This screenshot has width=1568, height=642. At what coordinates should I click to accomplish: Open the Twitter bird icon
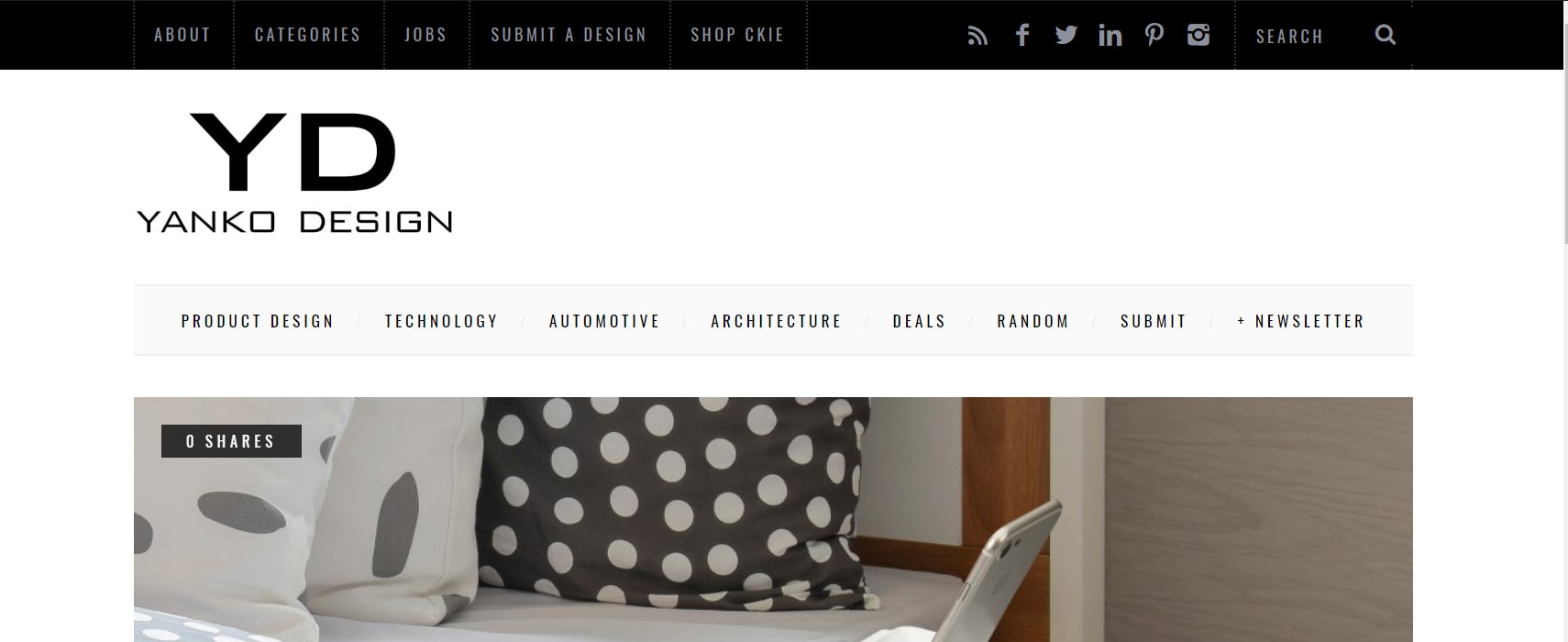click(1066, 35)
